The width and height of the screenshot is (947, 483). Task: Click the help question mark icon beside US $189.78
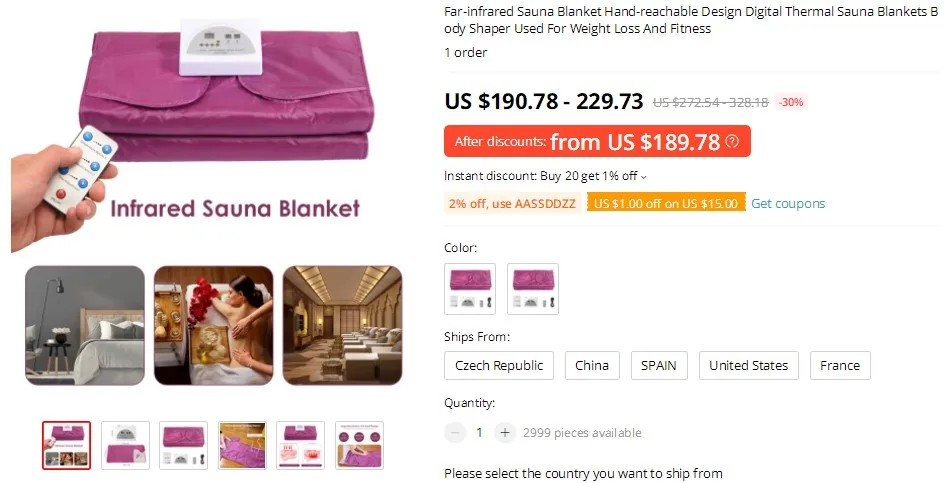732,141
